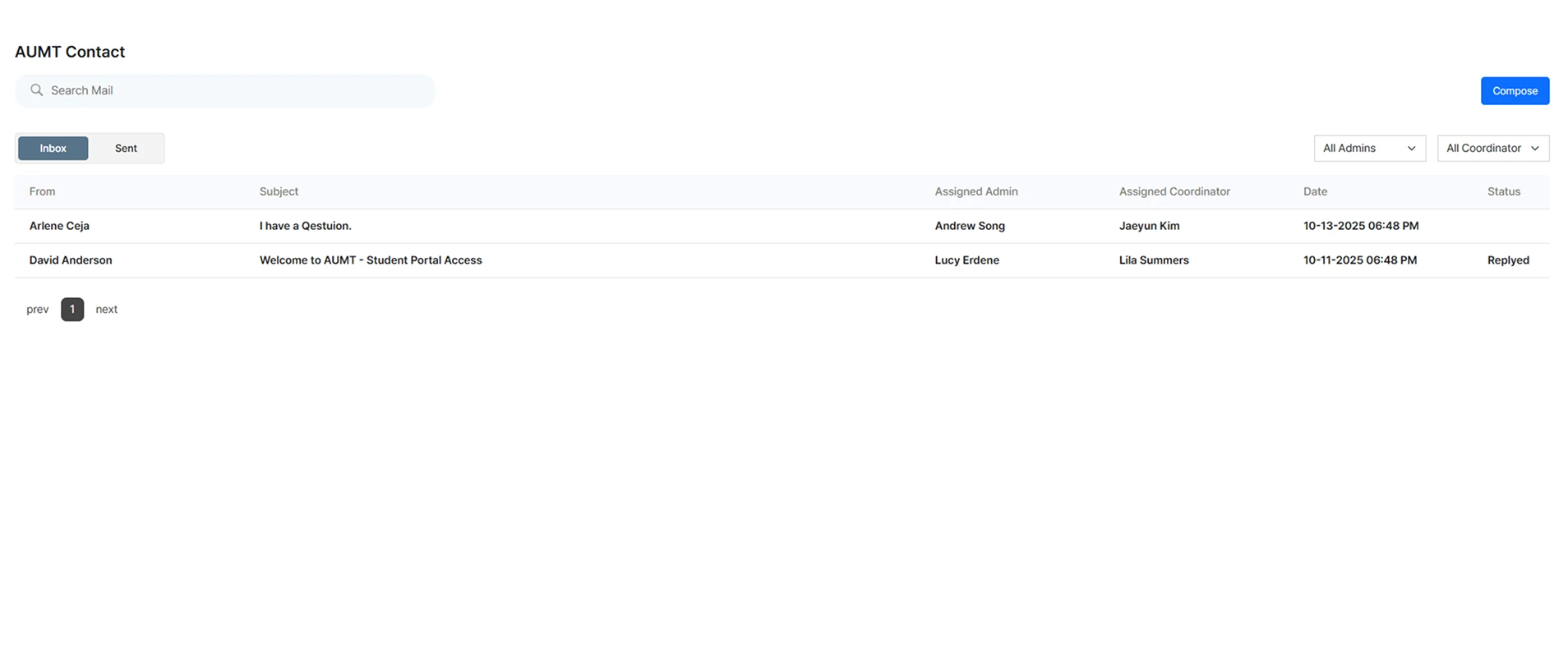Click the Assigned Admin column header
The image size is (1568, 662).
pos(975,191)
